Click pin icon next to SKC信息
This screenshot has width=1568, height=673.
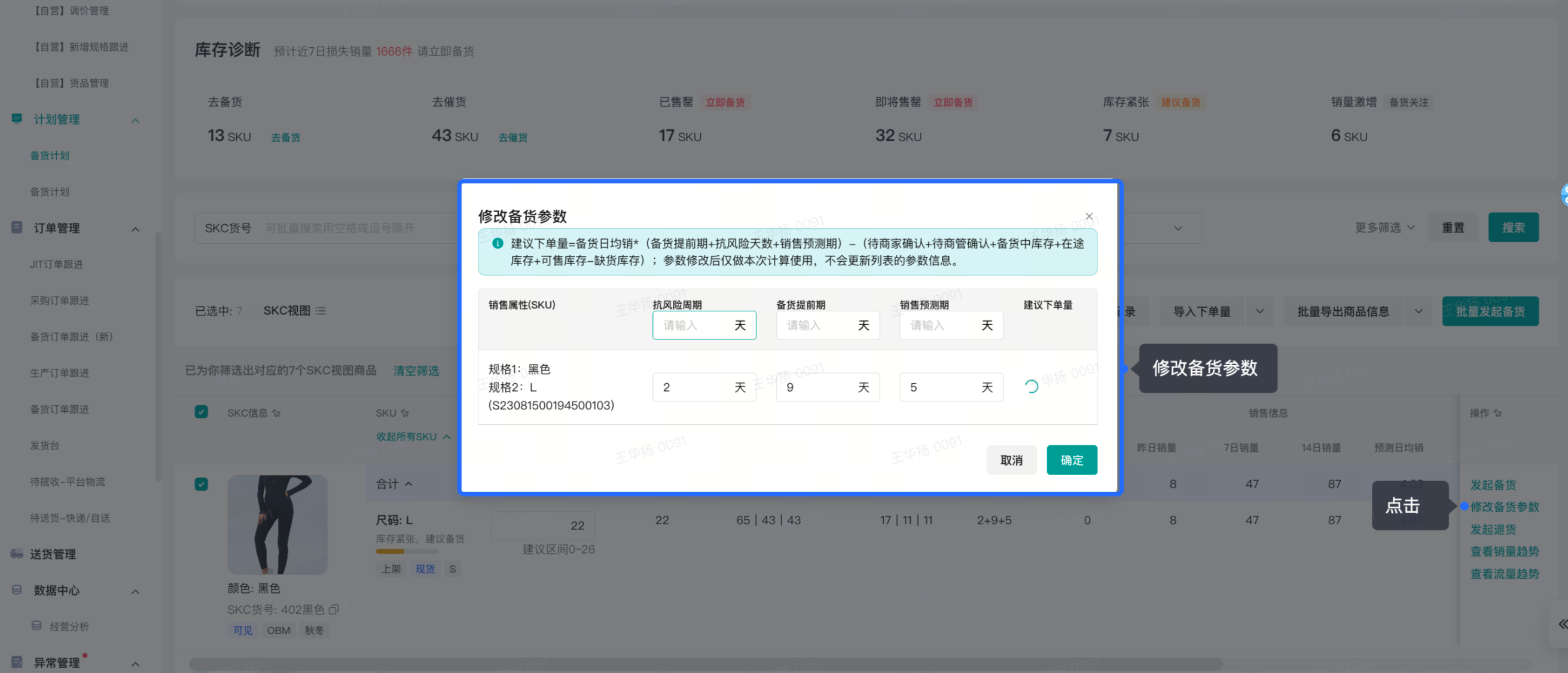[x=276, y=412]
